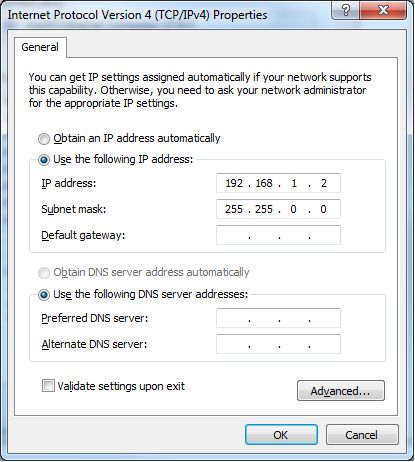Enable Validate settings upon exit checkbox
The image size is (415, 462).
coord(48,386)
